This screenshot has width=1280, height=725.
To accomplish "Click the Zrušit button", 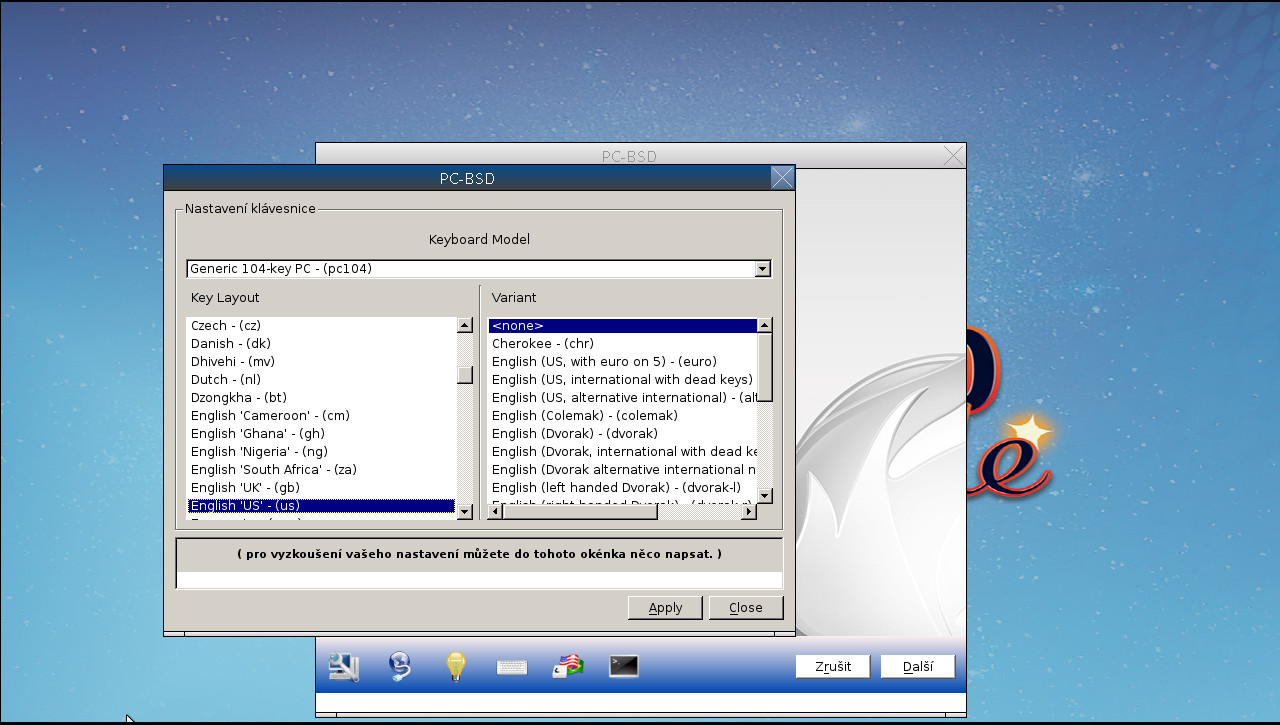I will tap(832, 666).
